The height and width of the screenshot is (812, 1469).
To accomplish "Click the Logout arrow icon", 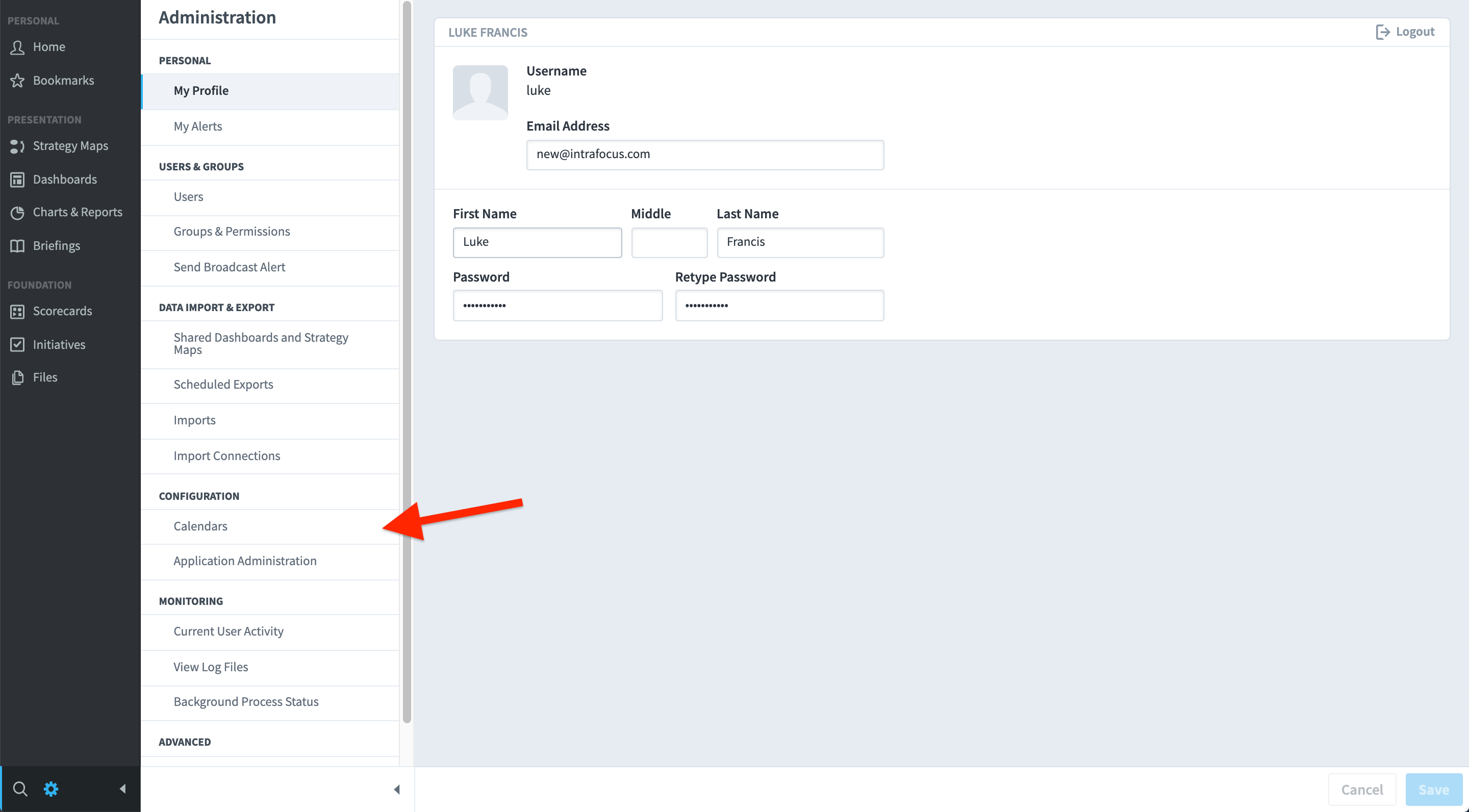I will (x=1382, y=32).
